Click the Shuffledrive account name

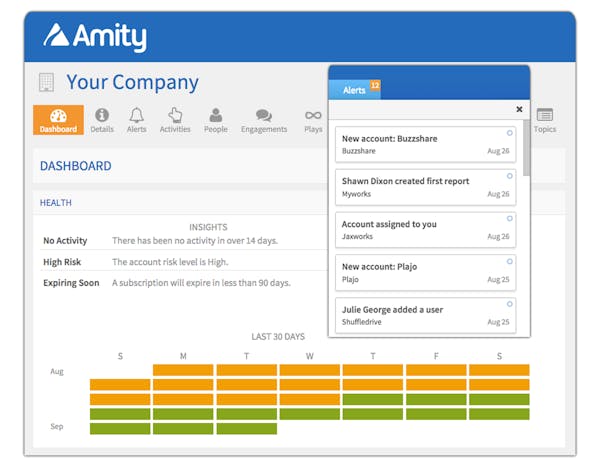coord(362,322)
